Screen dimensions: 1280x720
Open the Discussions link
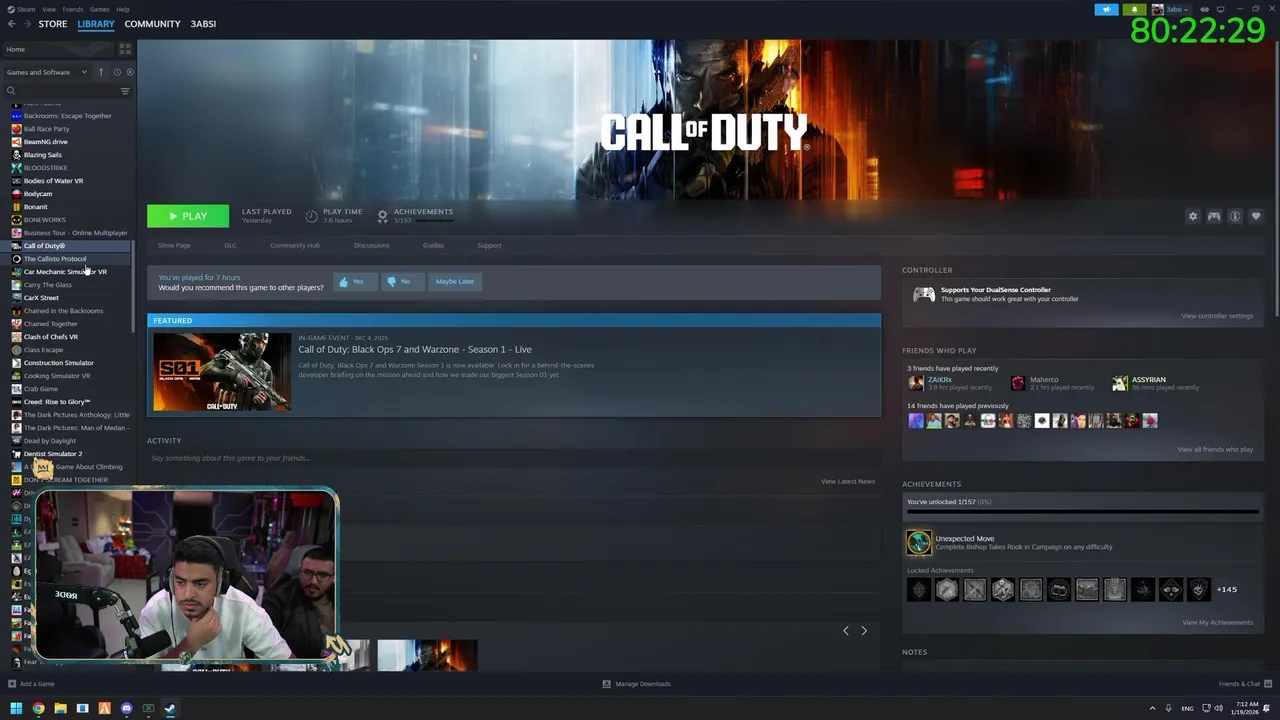371,245
